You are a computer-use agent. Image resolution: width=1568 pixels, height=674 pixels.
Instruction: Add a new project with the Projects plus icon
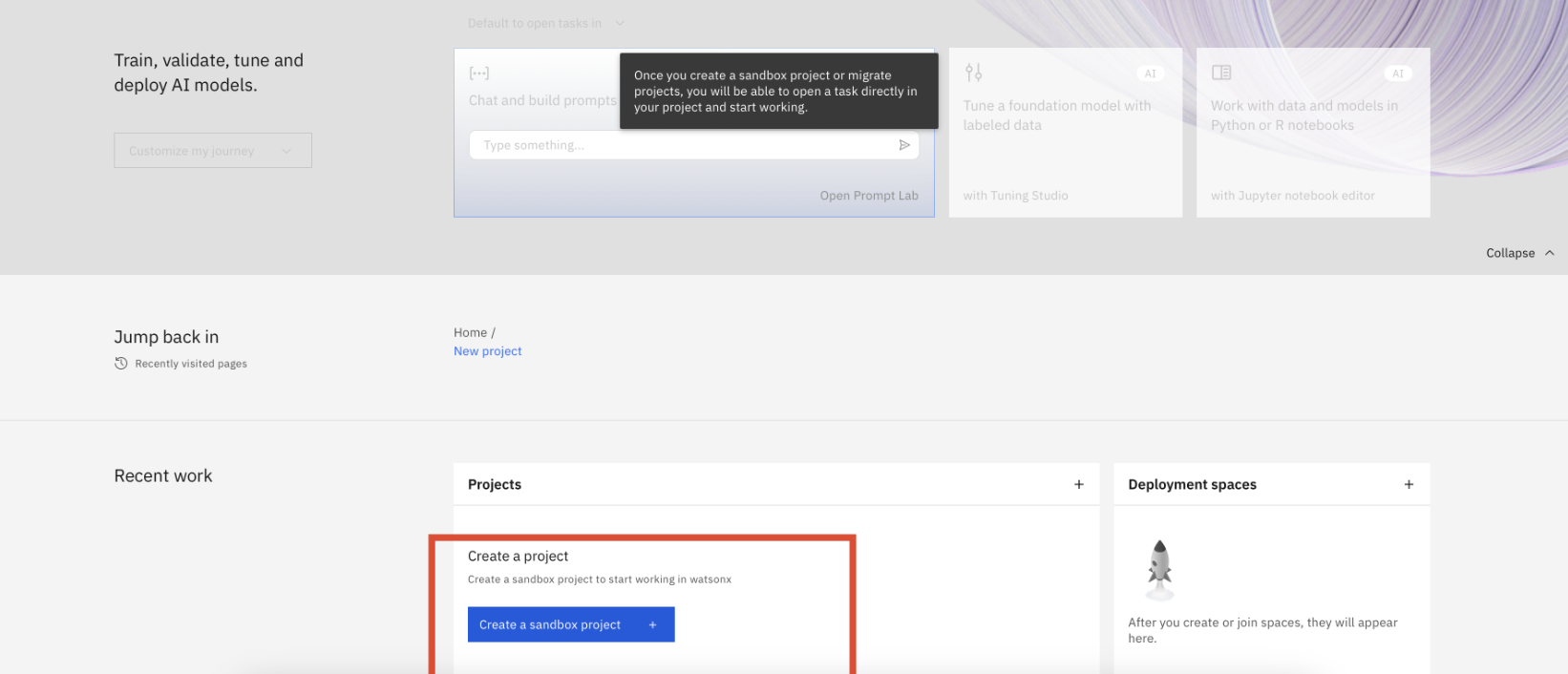point(1078,484)
